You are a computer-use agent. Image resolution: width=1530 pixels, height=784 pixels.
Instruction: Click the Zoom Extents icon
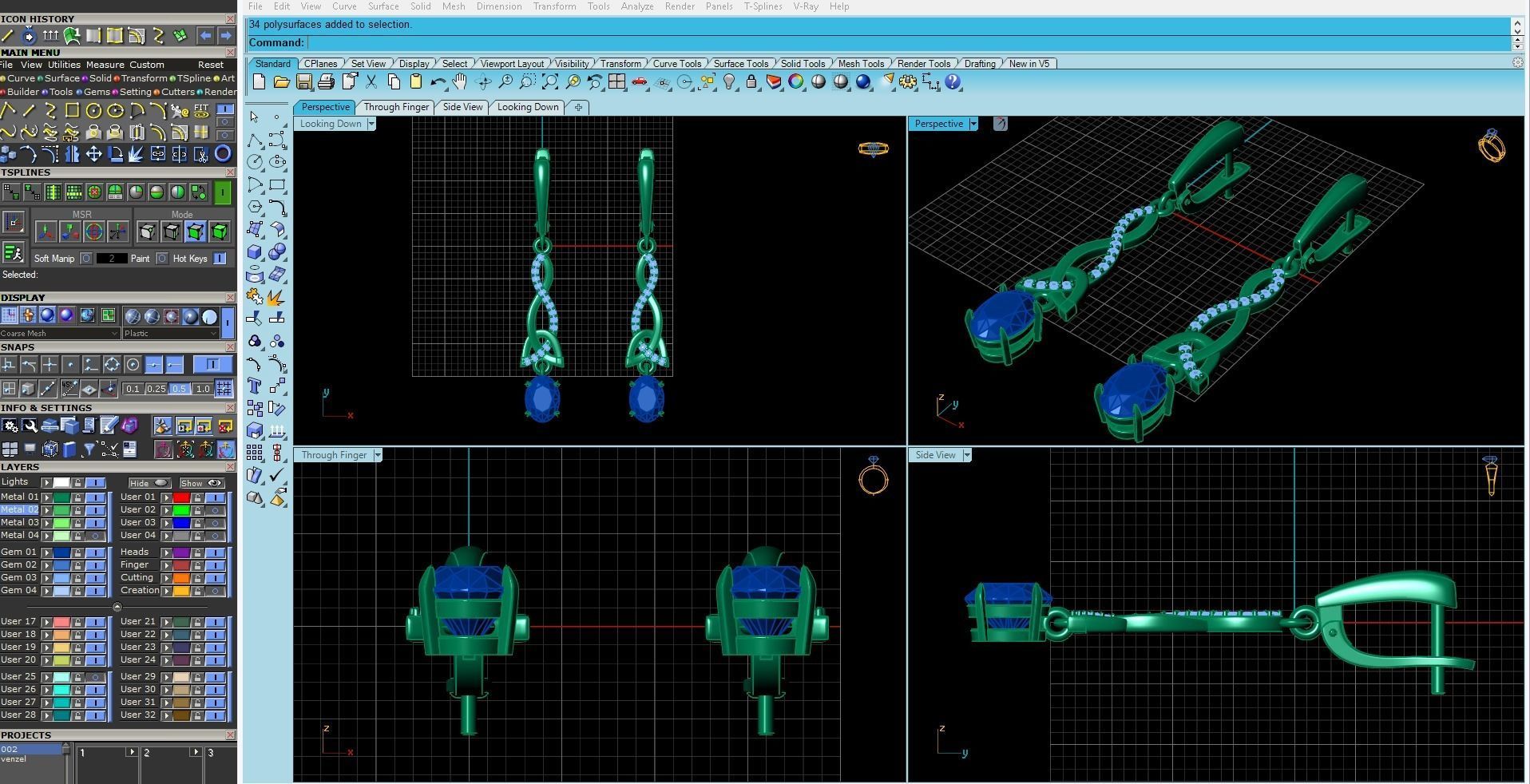pyautogui.click(x=550, y=81)
